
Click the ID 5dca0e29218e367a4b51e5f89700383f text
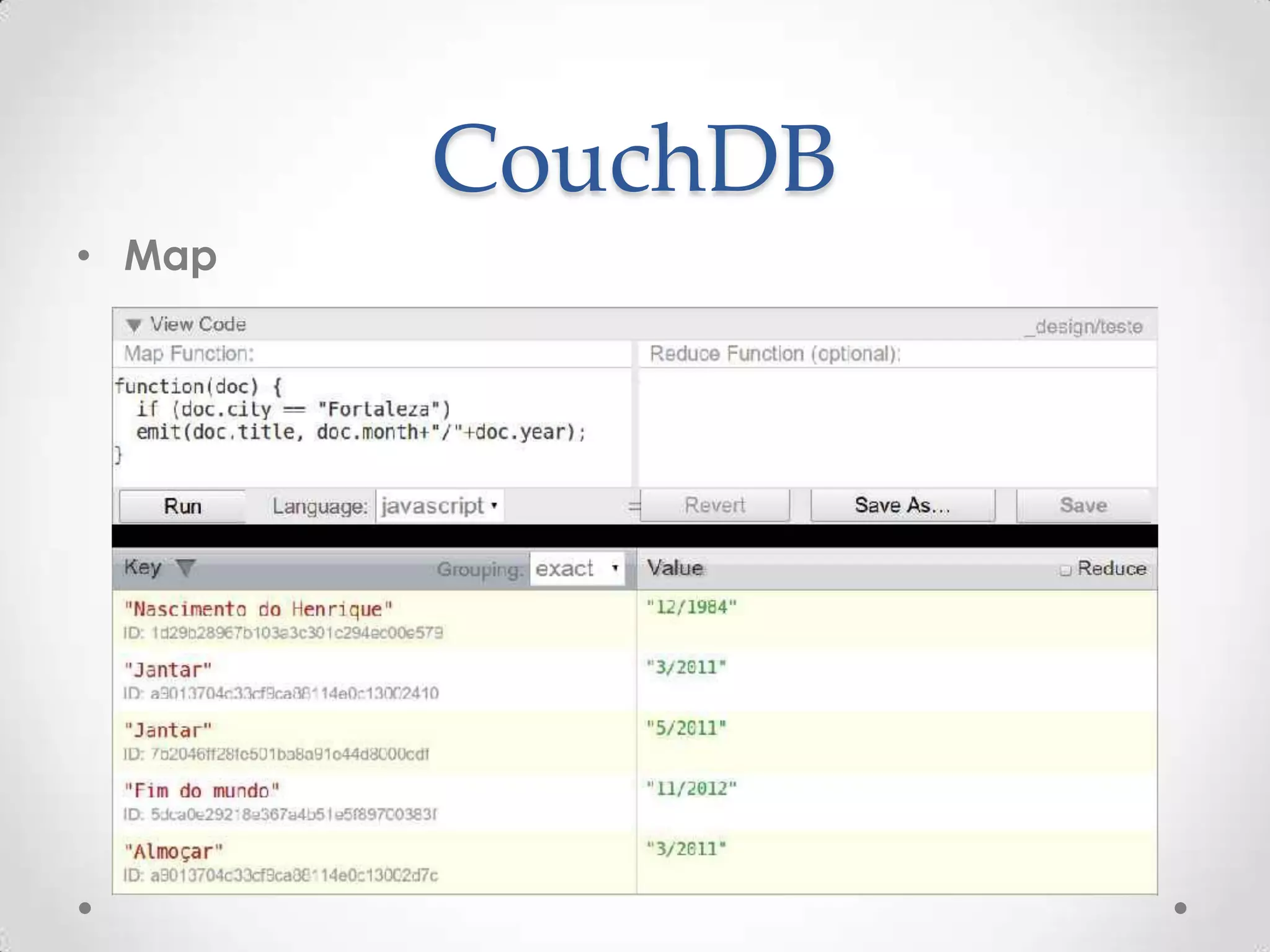[280, 814]
